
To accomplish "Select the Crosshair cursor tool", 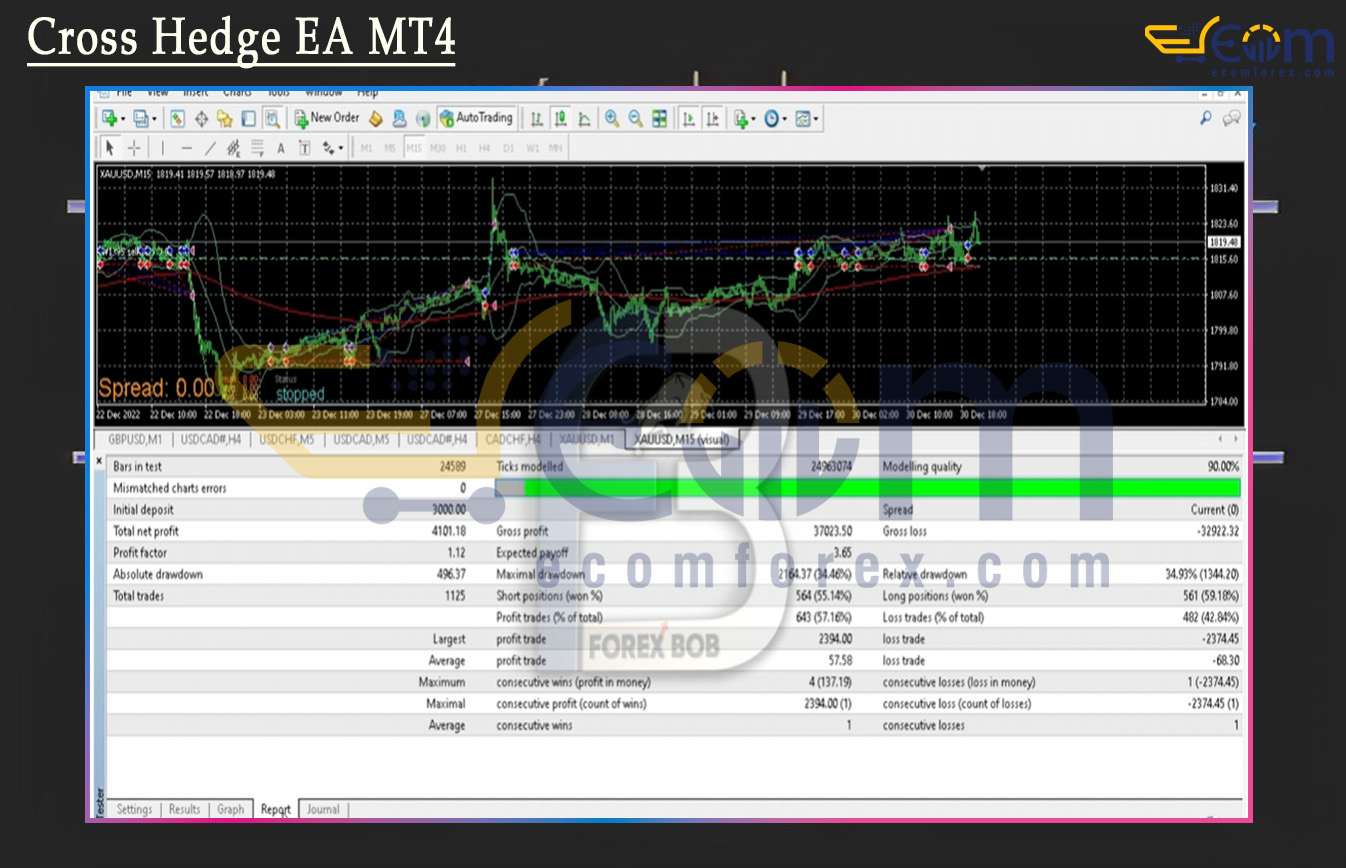I will [x=134, y=148].
